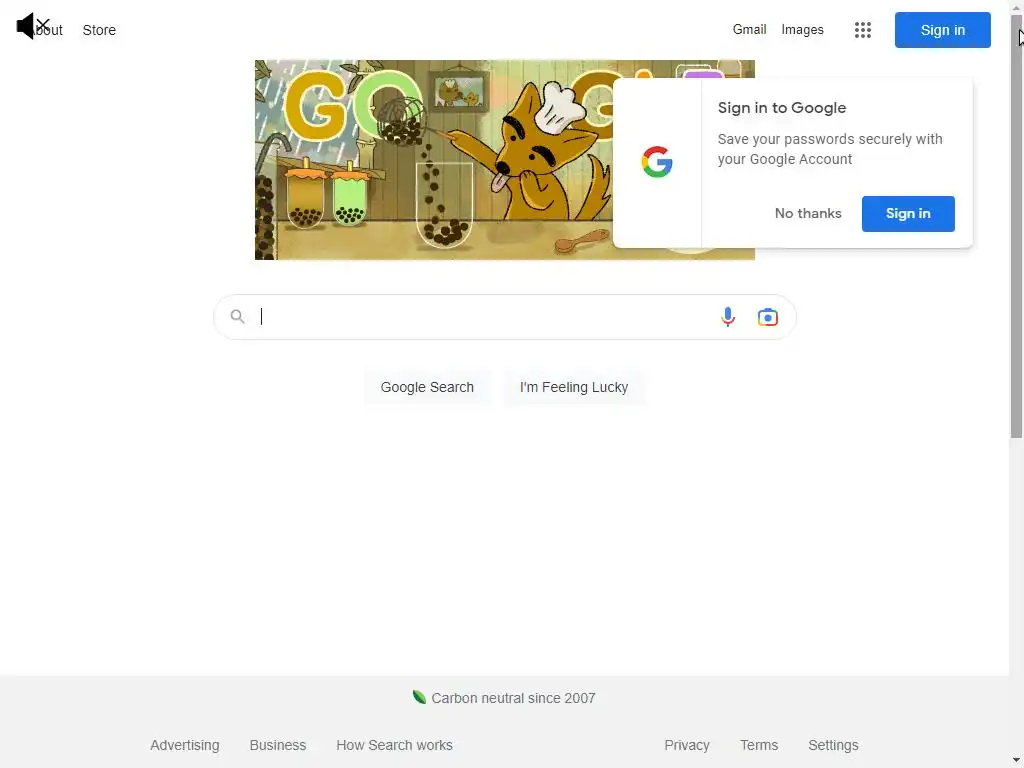The height and width of the screenshot is (768, 1024).
Task: Start voice search with microphone icon
Action: tap(728, 317)
